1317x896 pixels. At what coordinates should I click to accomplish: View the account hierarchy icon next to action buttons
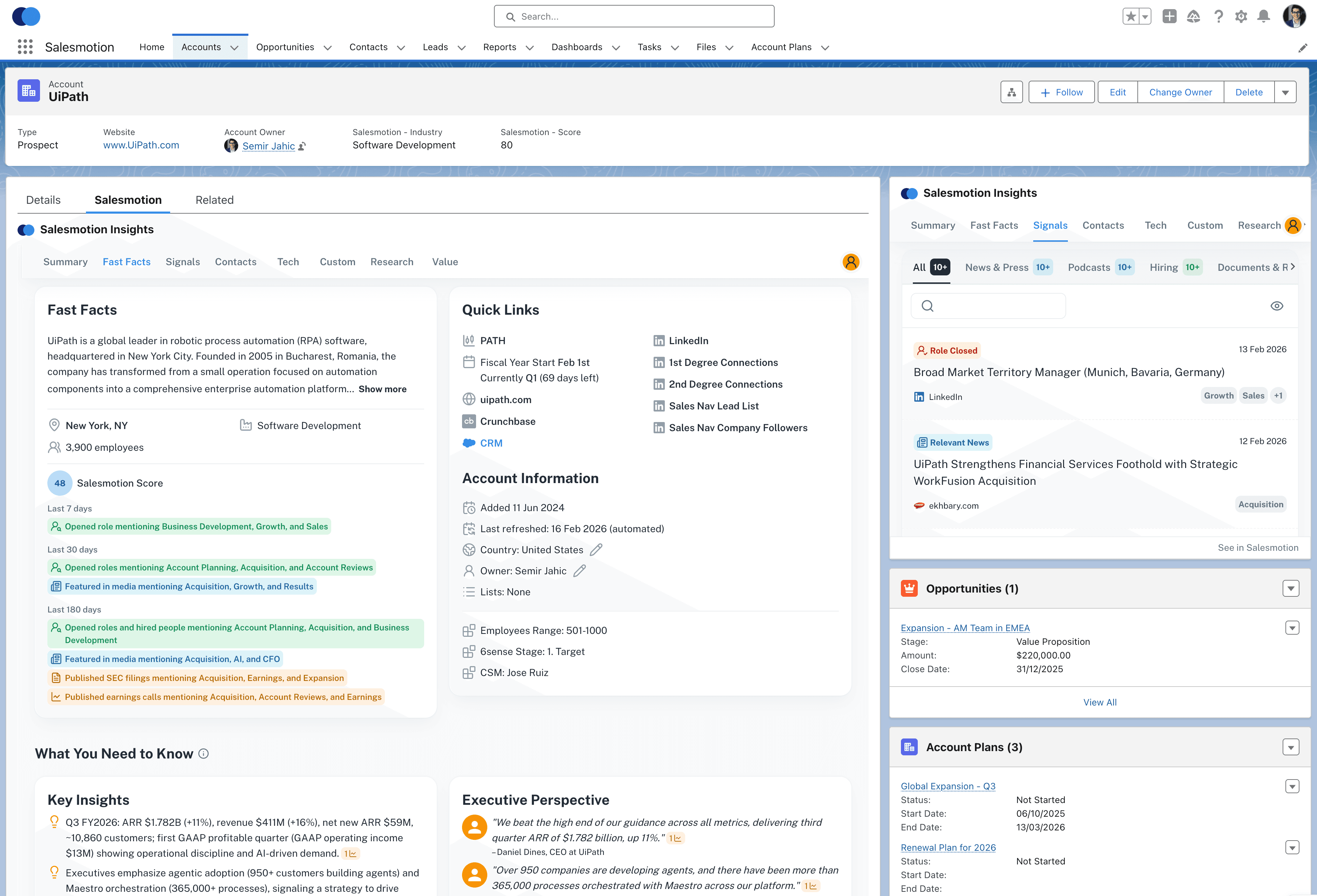coord(1011,91)
